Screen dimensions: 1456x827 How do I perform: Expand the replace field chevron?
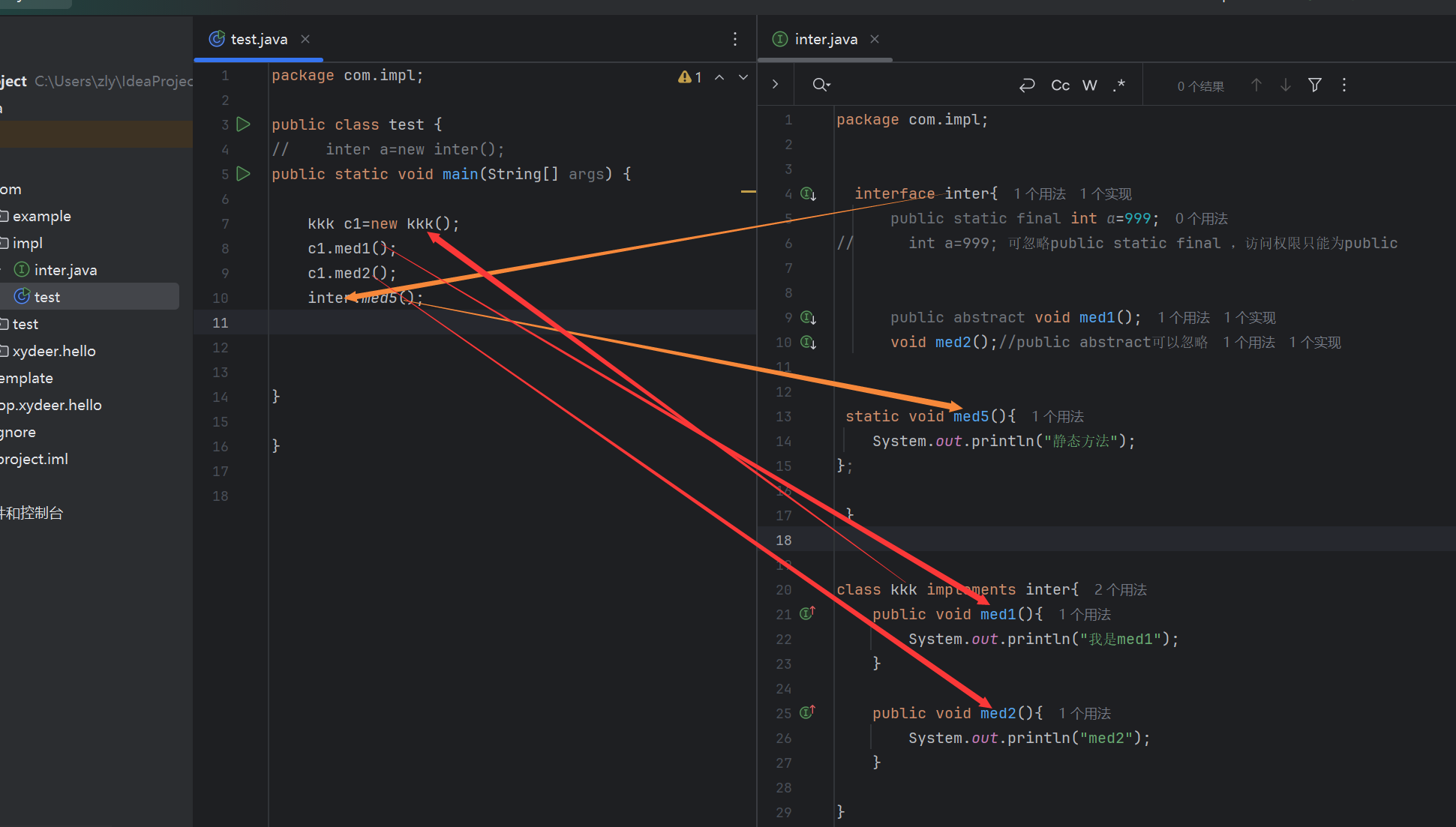(776, 85)
